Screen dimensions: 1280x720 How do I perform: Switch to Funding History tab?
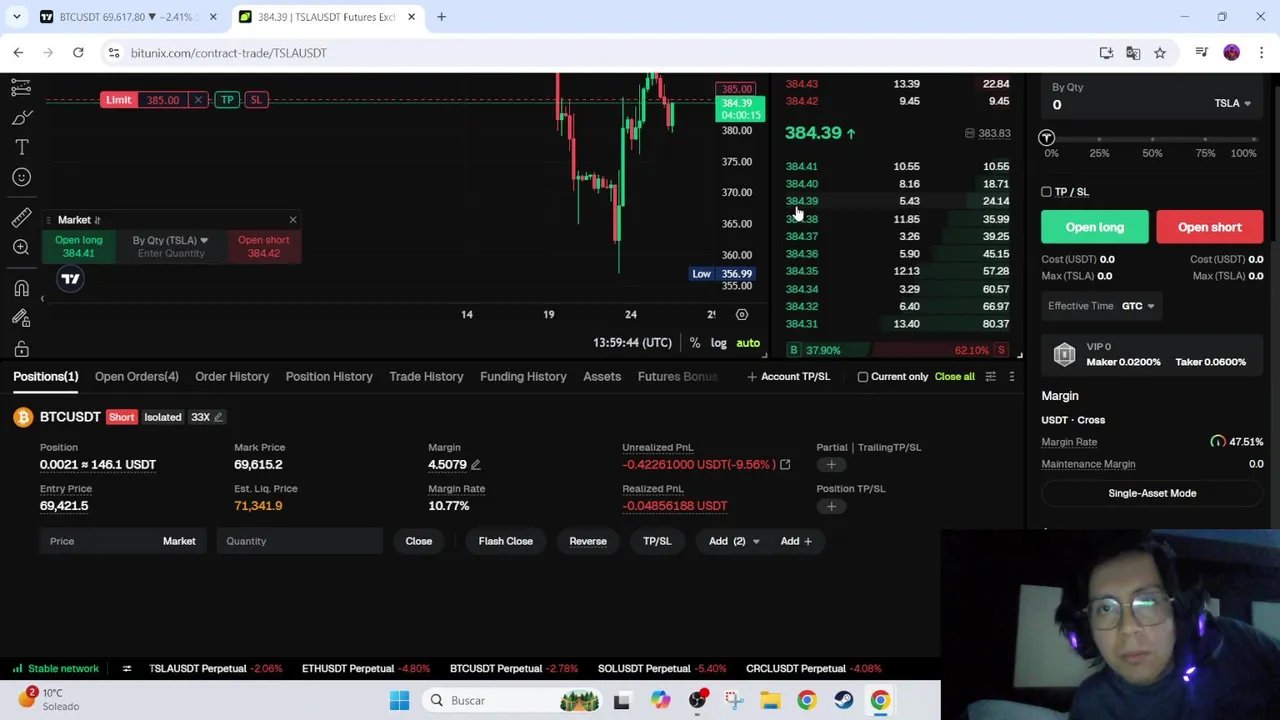tap(523, 377)
